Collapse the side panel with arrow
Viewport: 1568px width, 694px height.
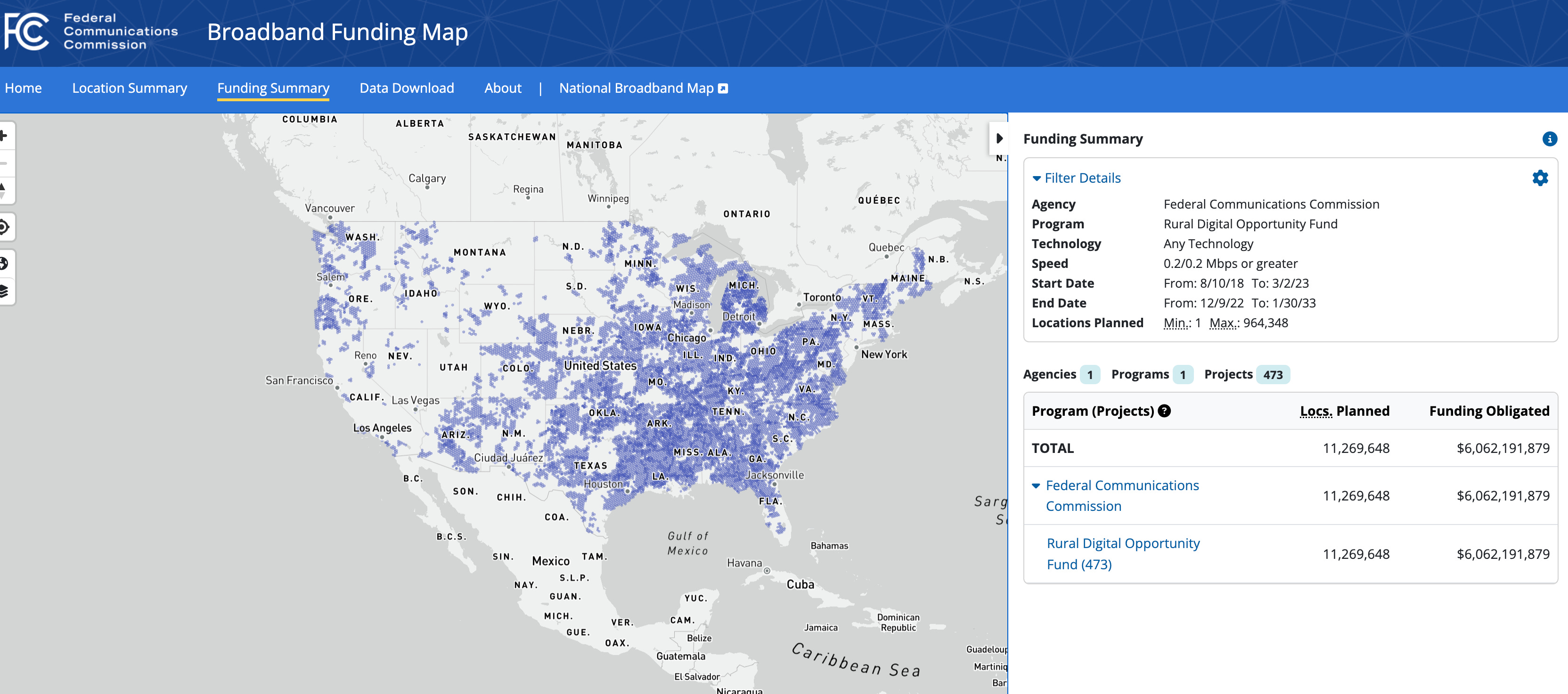(x=999, y=139)
